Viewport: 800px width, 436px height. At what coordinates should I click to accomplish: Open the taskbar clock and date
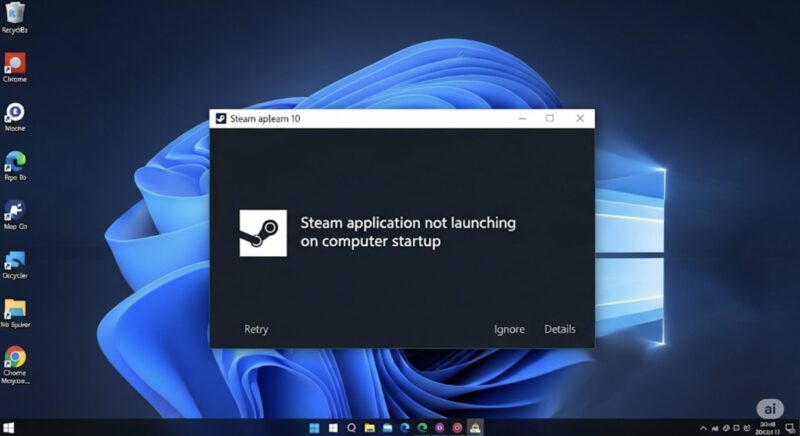click(768, 428)
